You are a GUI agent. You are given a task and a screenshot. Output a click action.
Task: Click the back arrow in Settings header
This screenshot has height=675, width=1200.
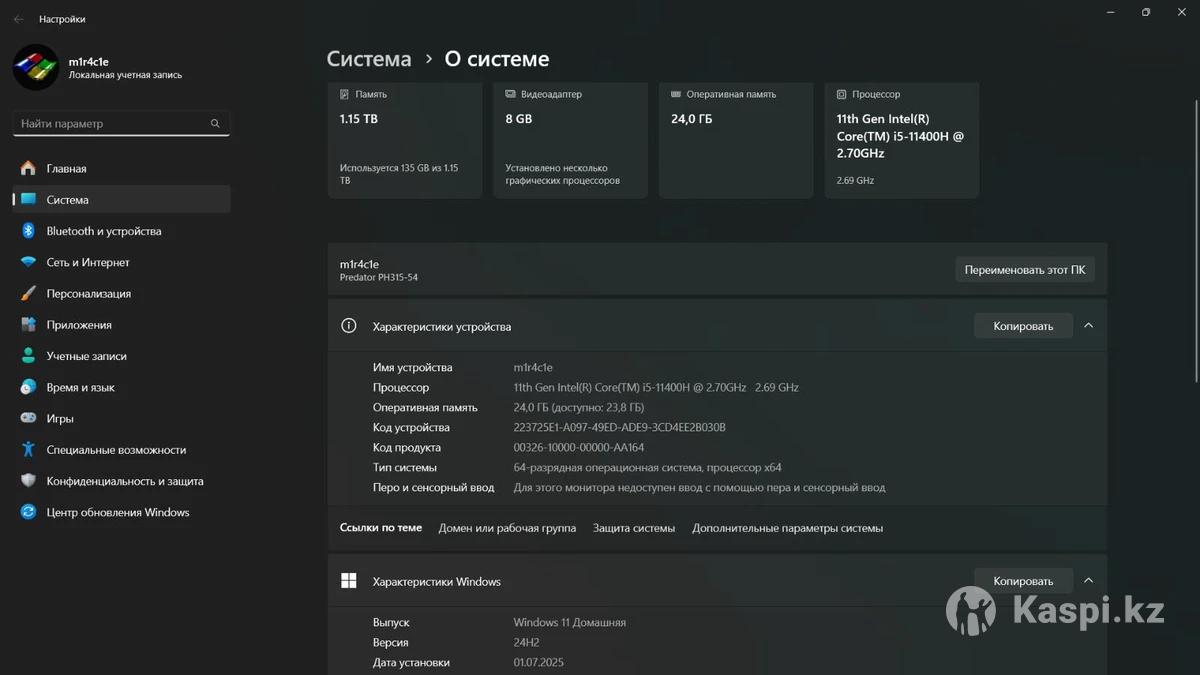tap(18, 19)
